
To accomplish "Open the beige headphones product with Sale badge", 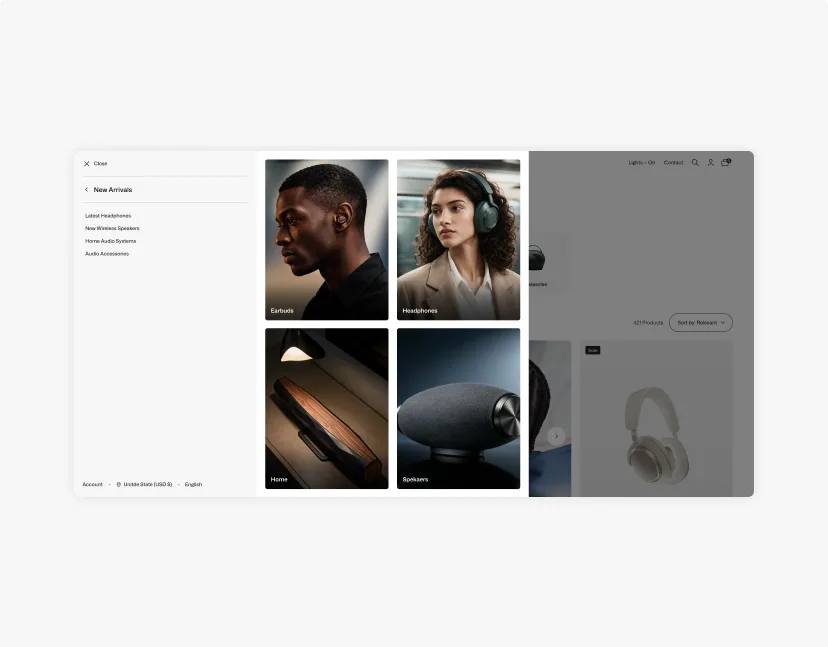I will [x=656, y=419].
